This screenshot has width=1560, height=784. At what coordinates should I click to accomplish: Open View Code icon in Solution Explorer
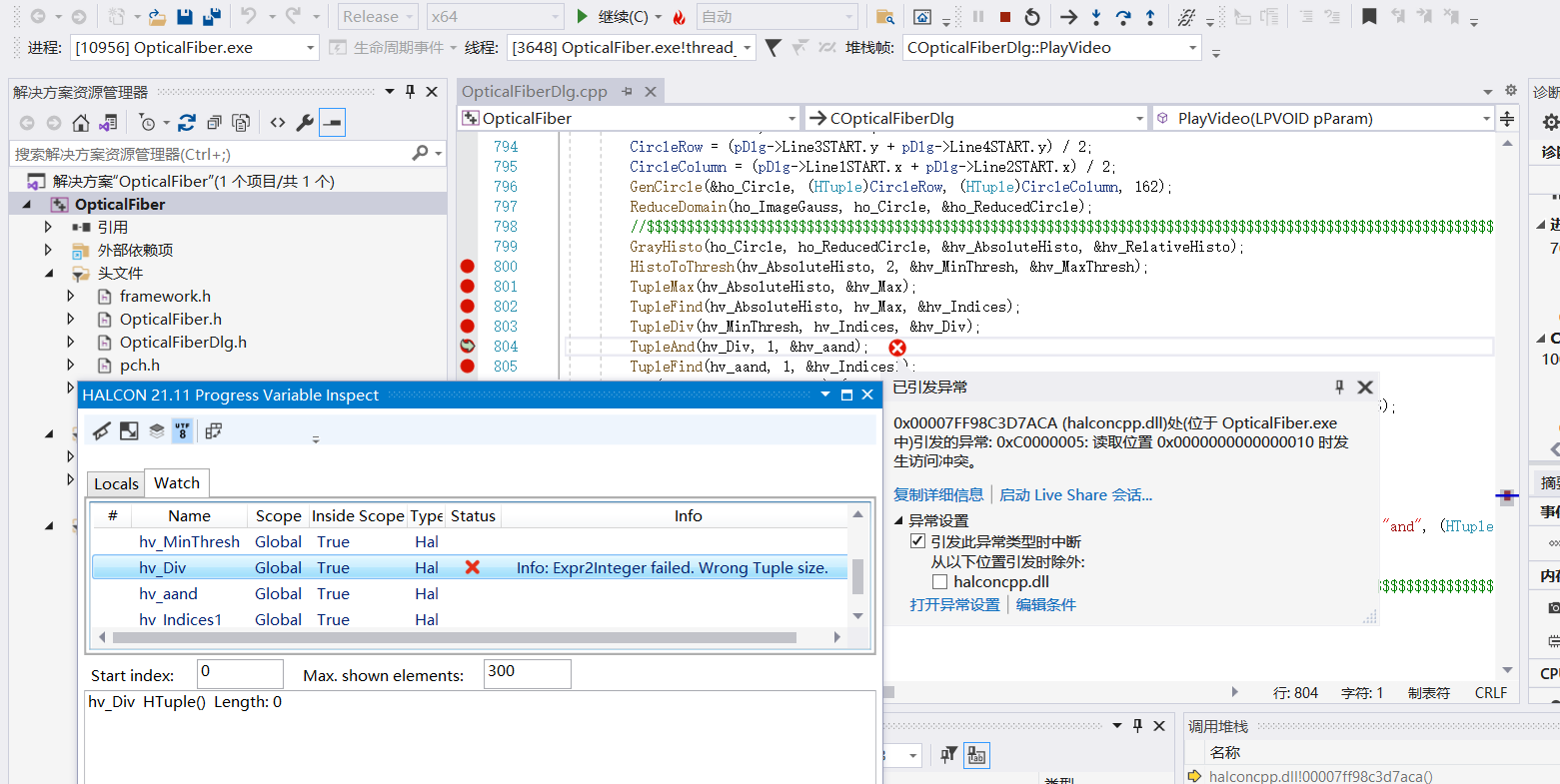tap(278, 123)
